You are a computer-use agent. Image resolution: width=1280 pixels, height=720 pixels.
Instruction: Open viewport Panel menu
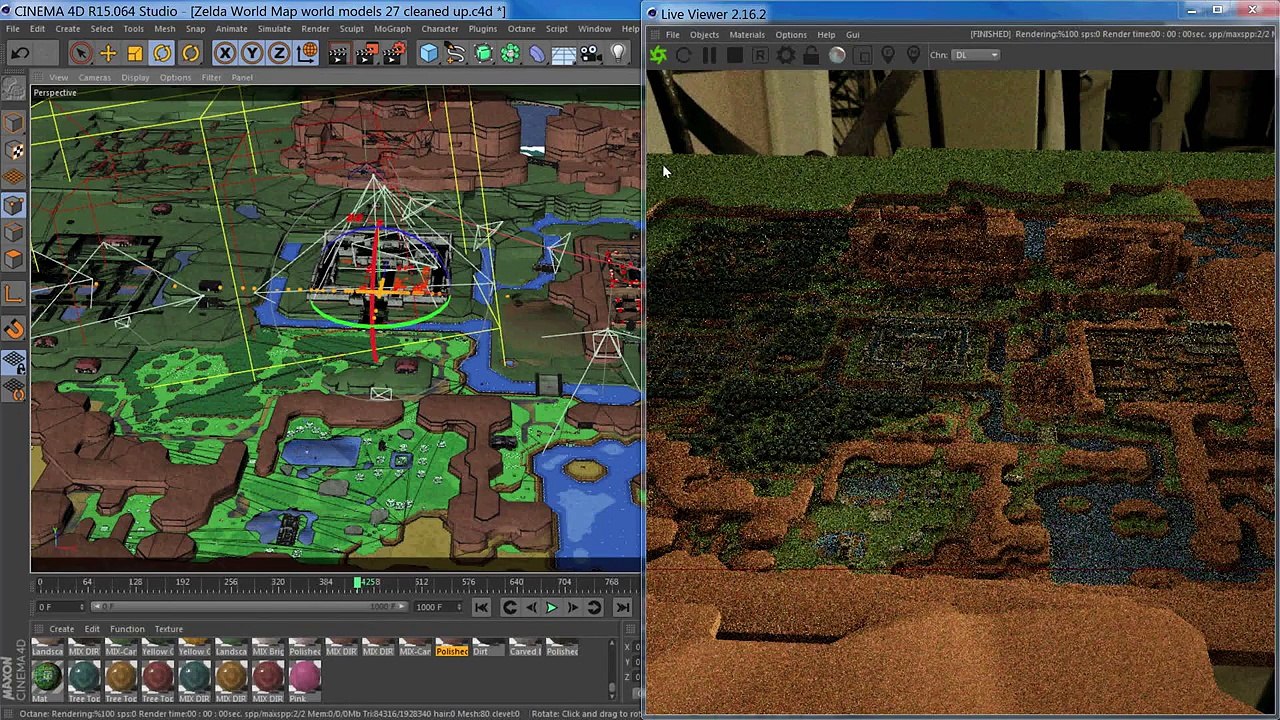pos(242,77)
